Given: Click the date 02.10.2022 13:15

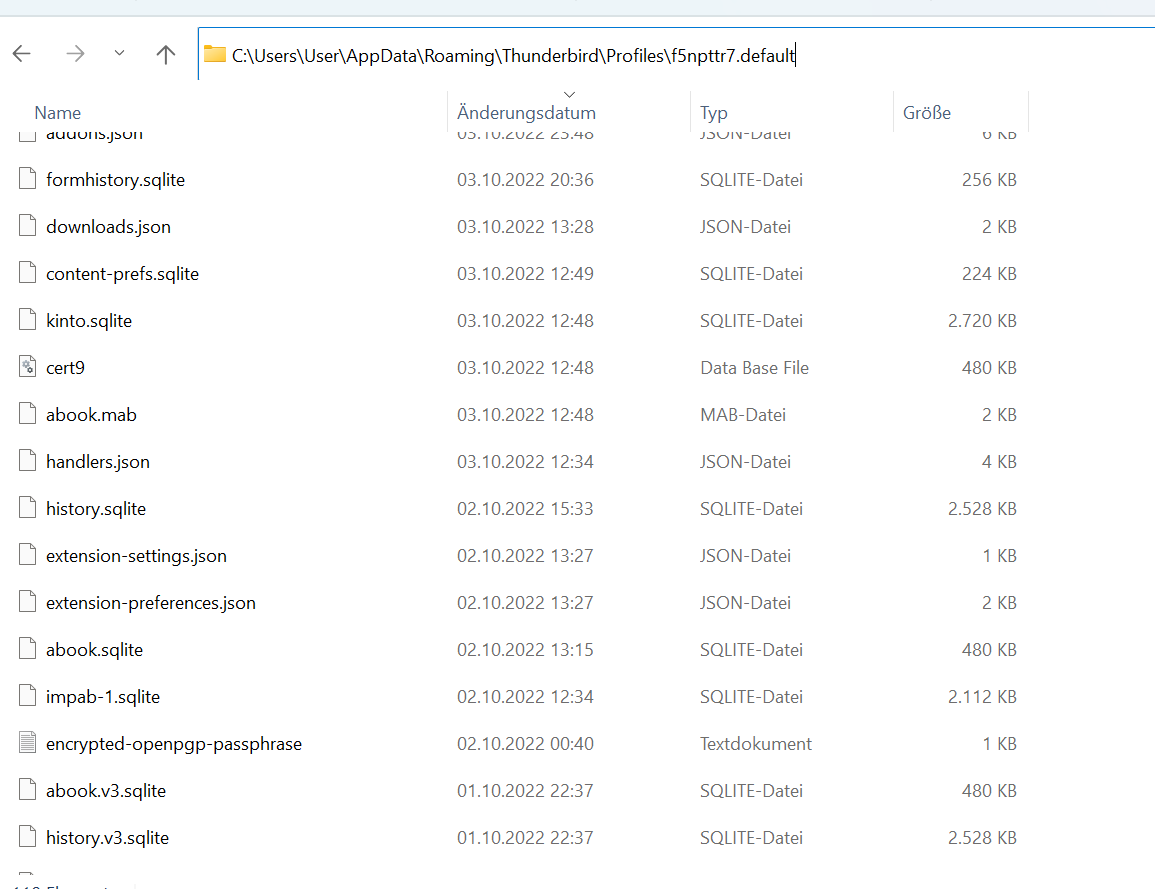Looking at the screenshot, I should (x=525, y=650).
